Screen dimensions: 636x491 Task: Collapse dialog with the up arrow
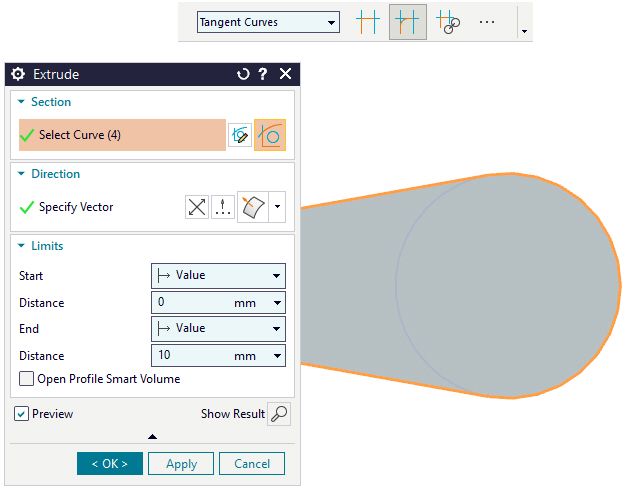pyautogui.click(x=153, y=437)
